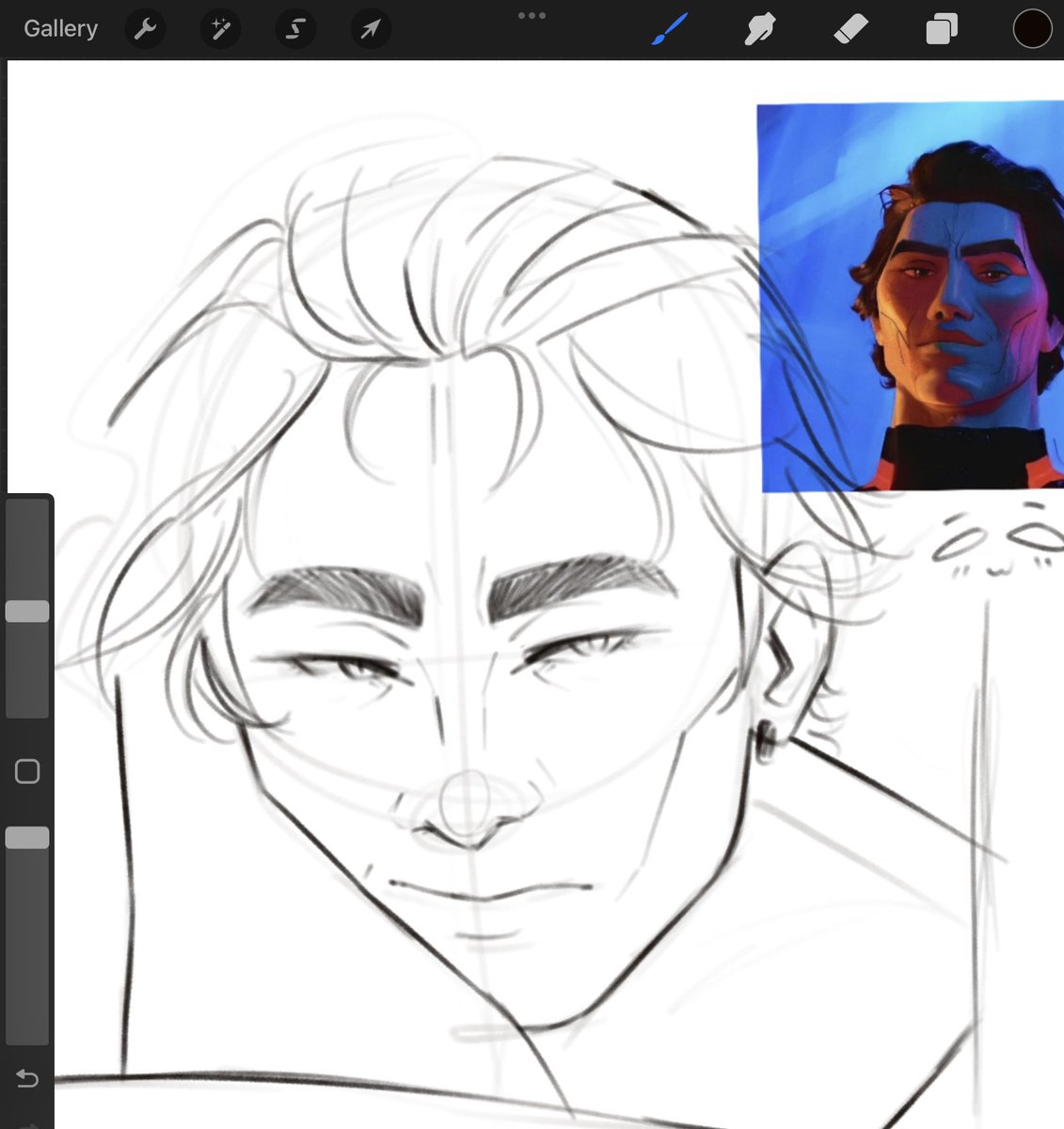Click the brush size slider handle
This screenshot has width=1064, height=1129.
27,612
